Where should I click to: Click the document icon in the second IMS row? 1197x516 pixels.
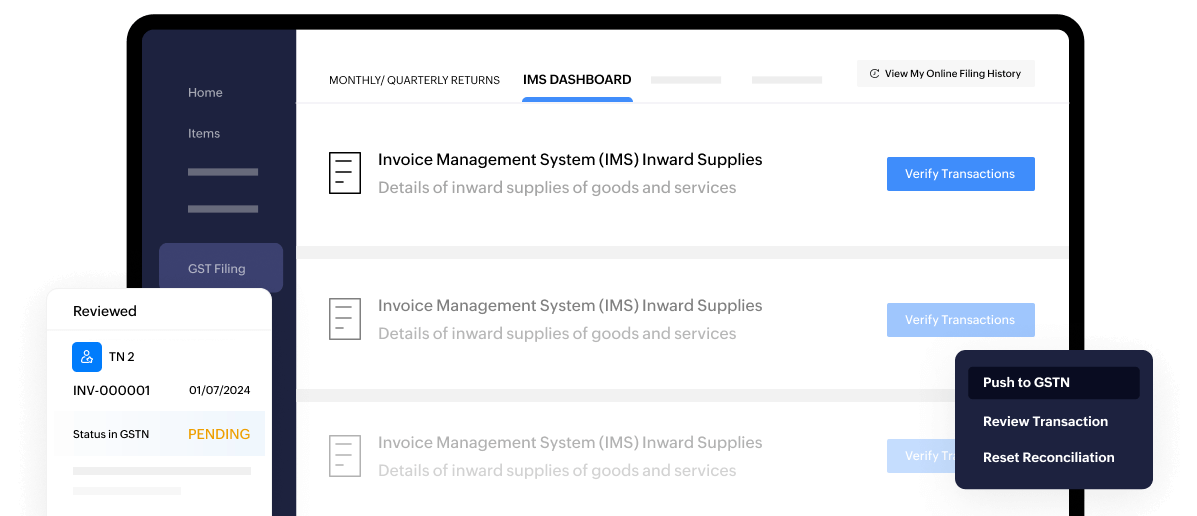click(x=344, y=319)
